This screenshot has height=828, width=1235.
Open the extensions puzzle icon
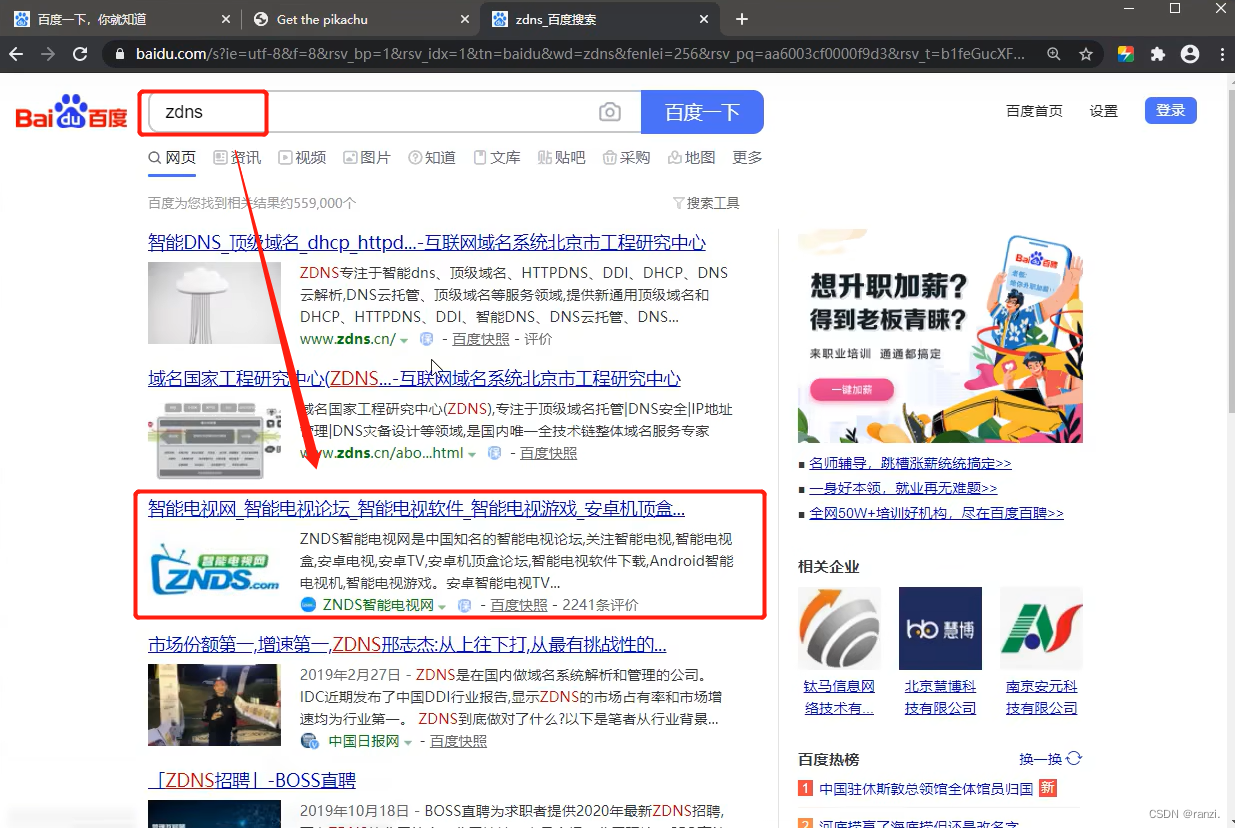tap(1158, 54)
